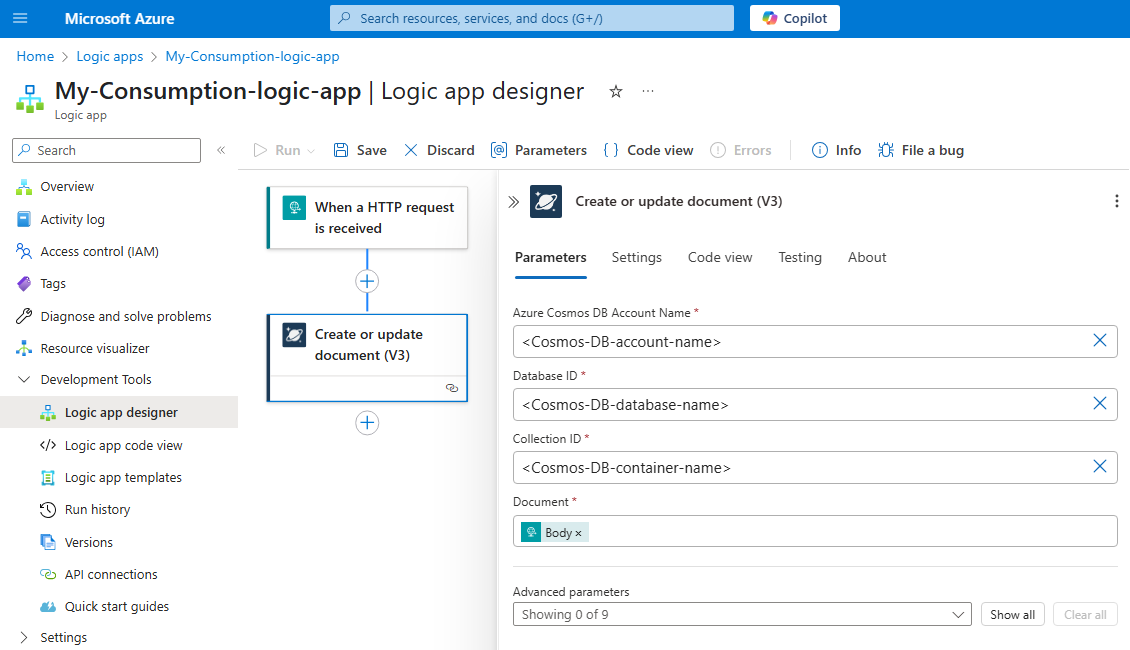Click the plus icon between trigger and action
This screenshot has width=1130, height=650.
click(x=367, y=281)
